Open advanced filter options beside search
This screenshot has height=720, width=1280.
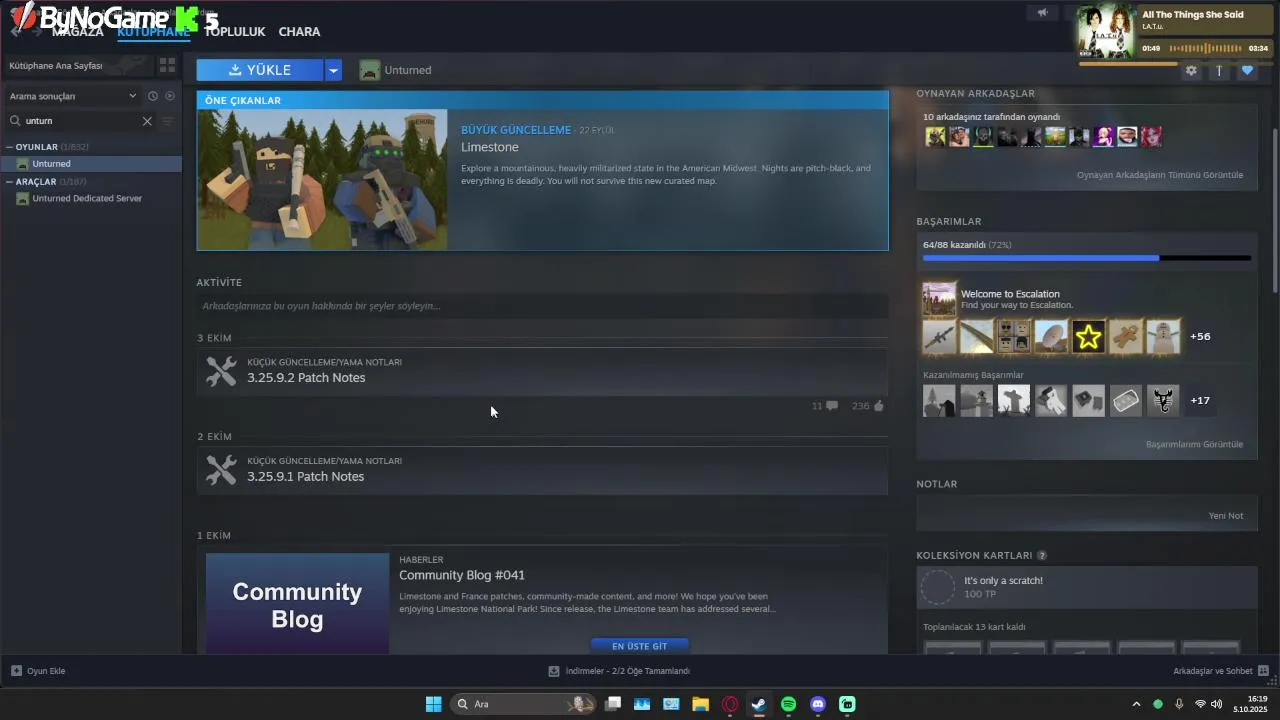(167, 121)
